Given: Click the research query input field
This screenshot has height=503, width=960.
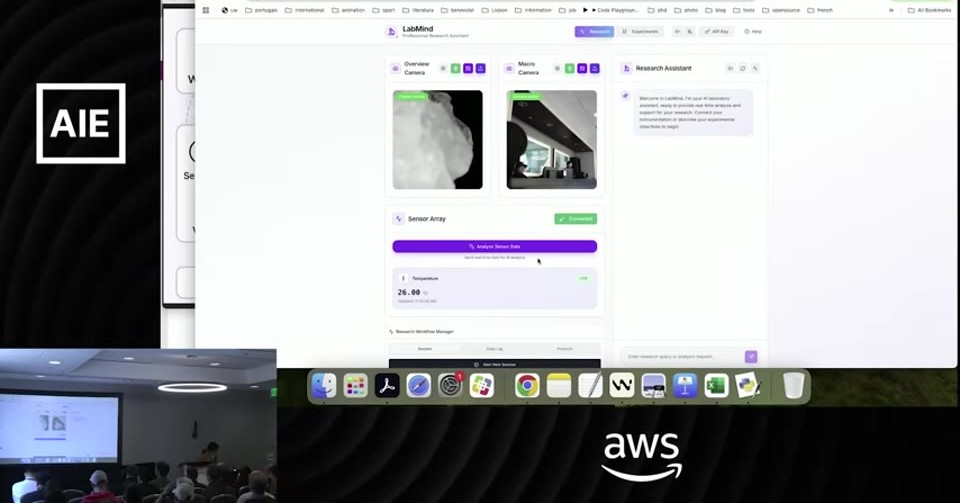Looking at the screenshot, I should [x=682, y=356].
